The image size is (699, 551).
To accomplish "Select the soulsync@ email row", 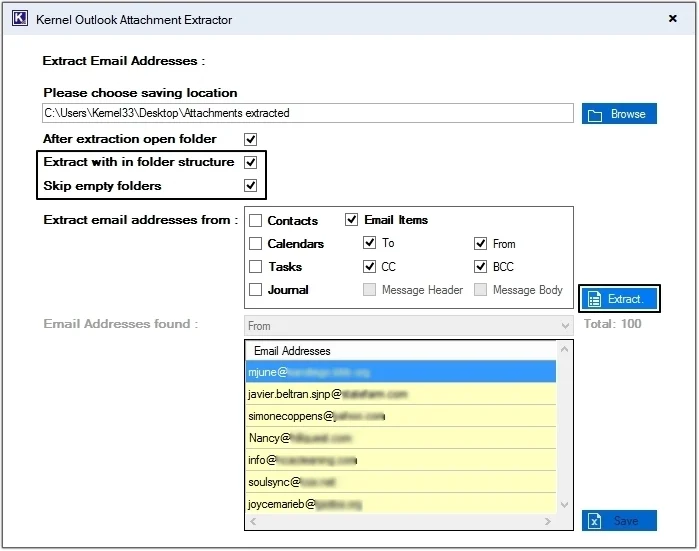I will (x=401, y=482).
